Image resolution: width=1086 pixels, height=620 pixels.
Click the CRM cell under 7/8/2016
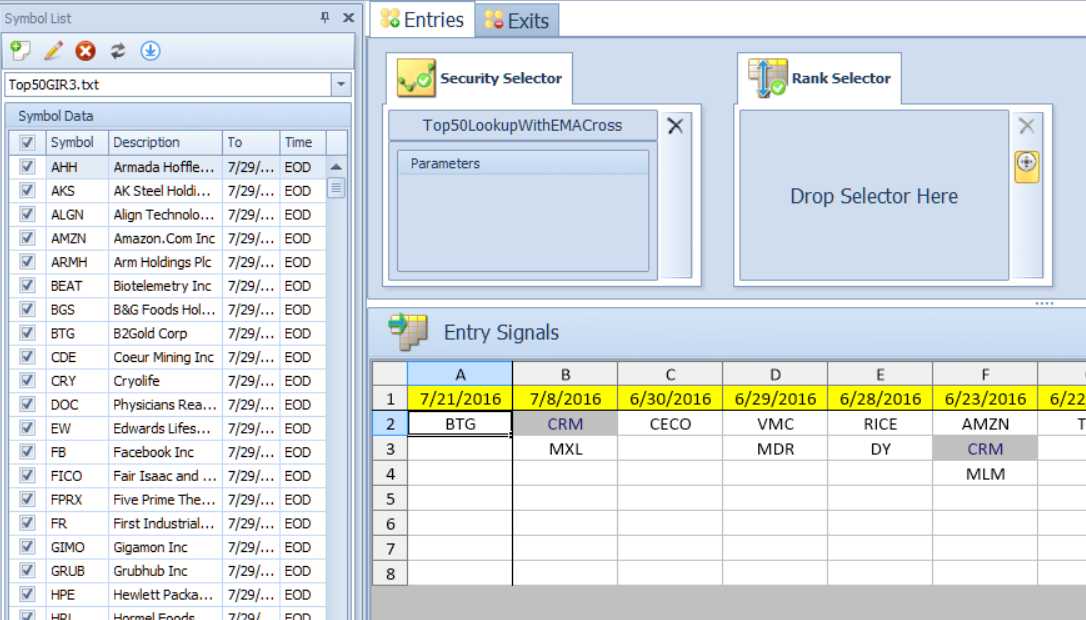click(565, 424)
